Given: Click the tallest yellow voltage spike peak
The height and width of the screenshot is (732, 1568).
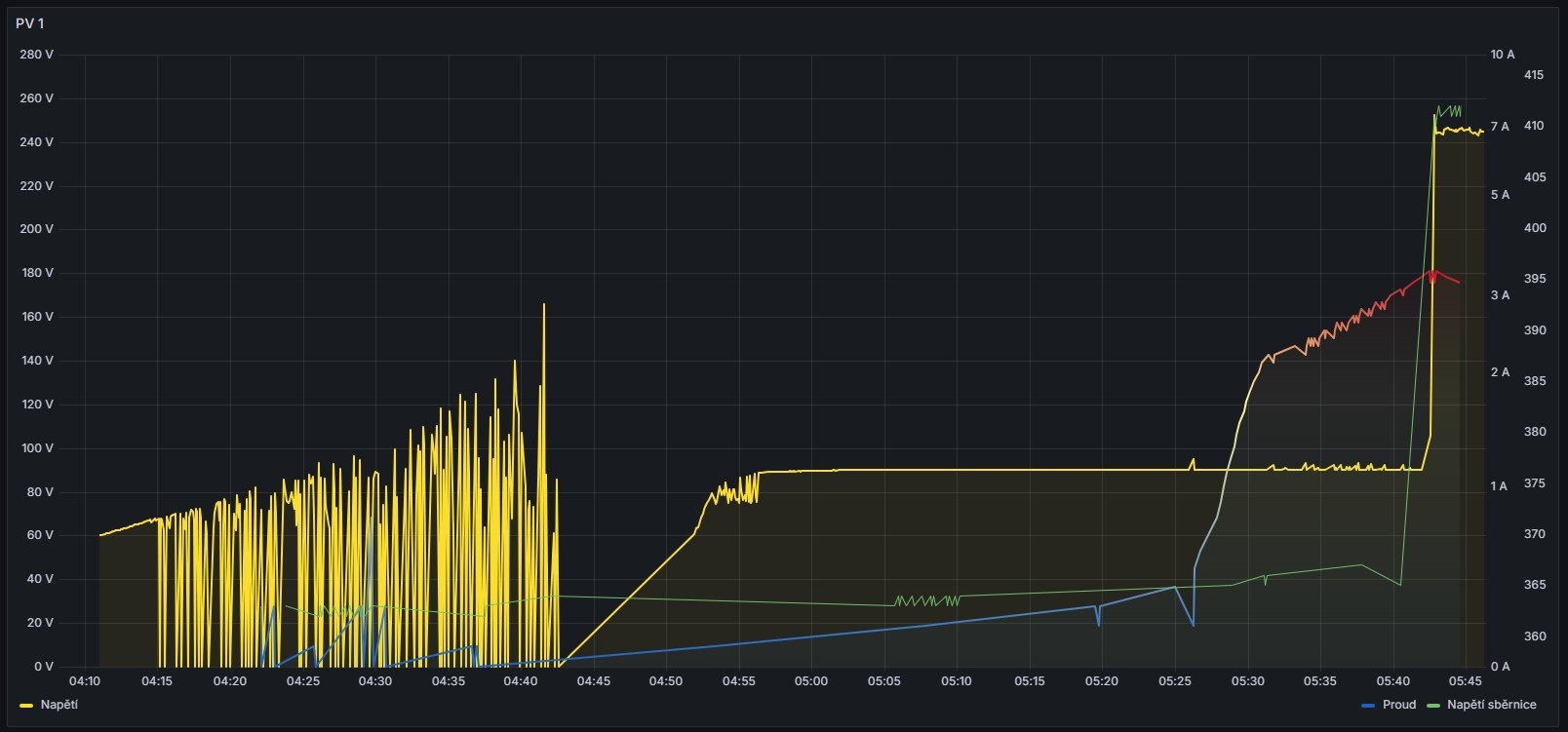Looking at the screenshot, I should [x=543, y=305].
